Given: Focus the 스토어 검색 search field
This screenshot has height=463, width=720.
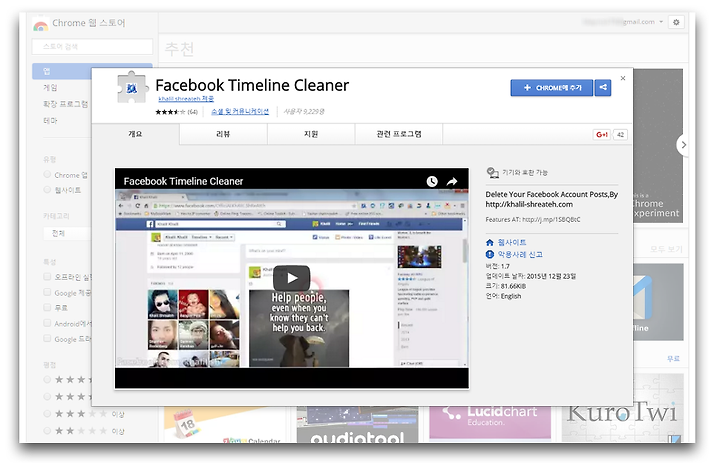Looking at the screenshot, I should pos(92,46).
